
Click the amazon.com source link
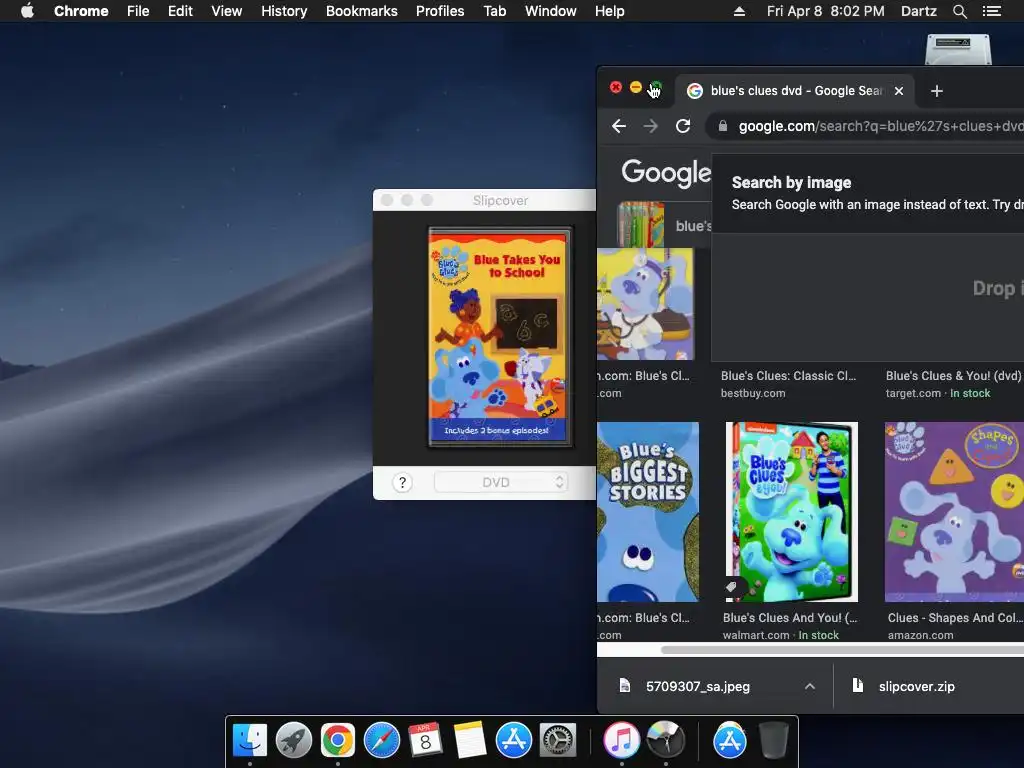(920, 635)
